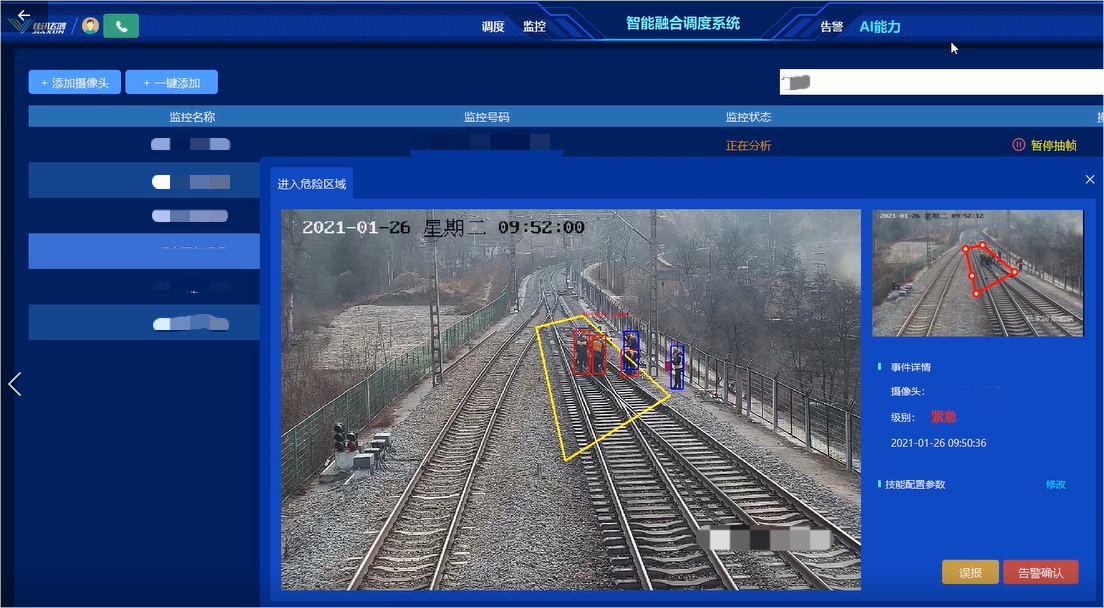Click the 暂停抽帧 link
The image size is (1104, 608).
click(1053, 146)
